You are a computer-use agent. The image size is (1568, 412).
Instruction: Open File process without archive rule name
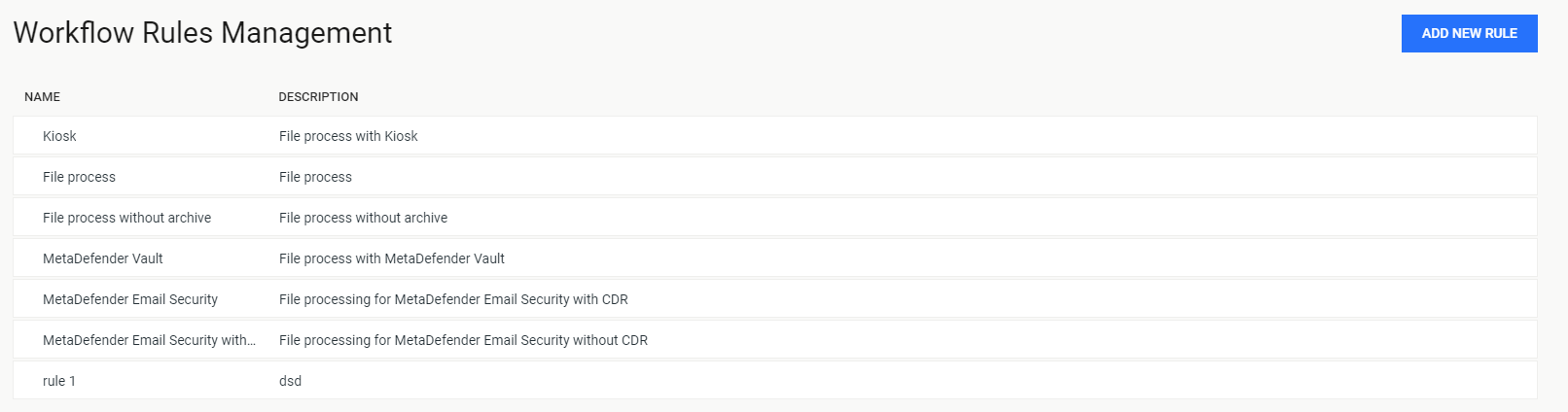pos(126,218)
